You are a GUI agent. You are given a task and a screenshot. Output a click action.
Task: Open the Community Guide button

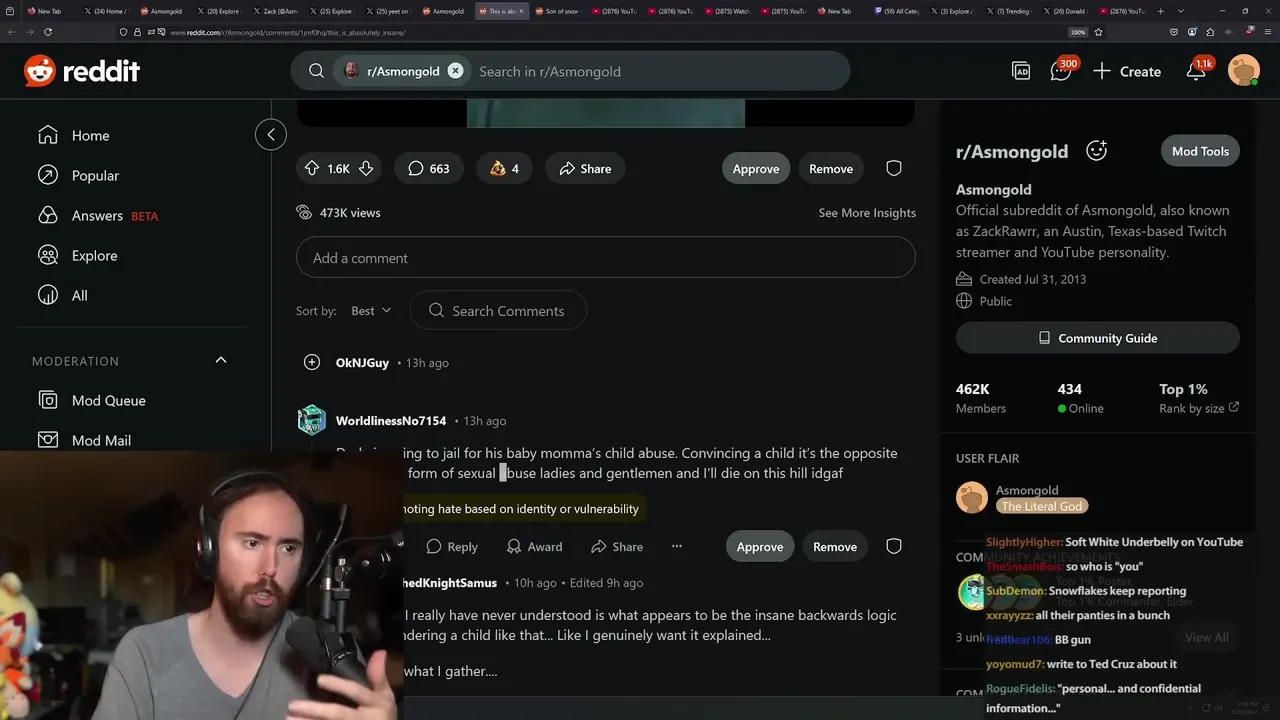[x=1098, y=338]
